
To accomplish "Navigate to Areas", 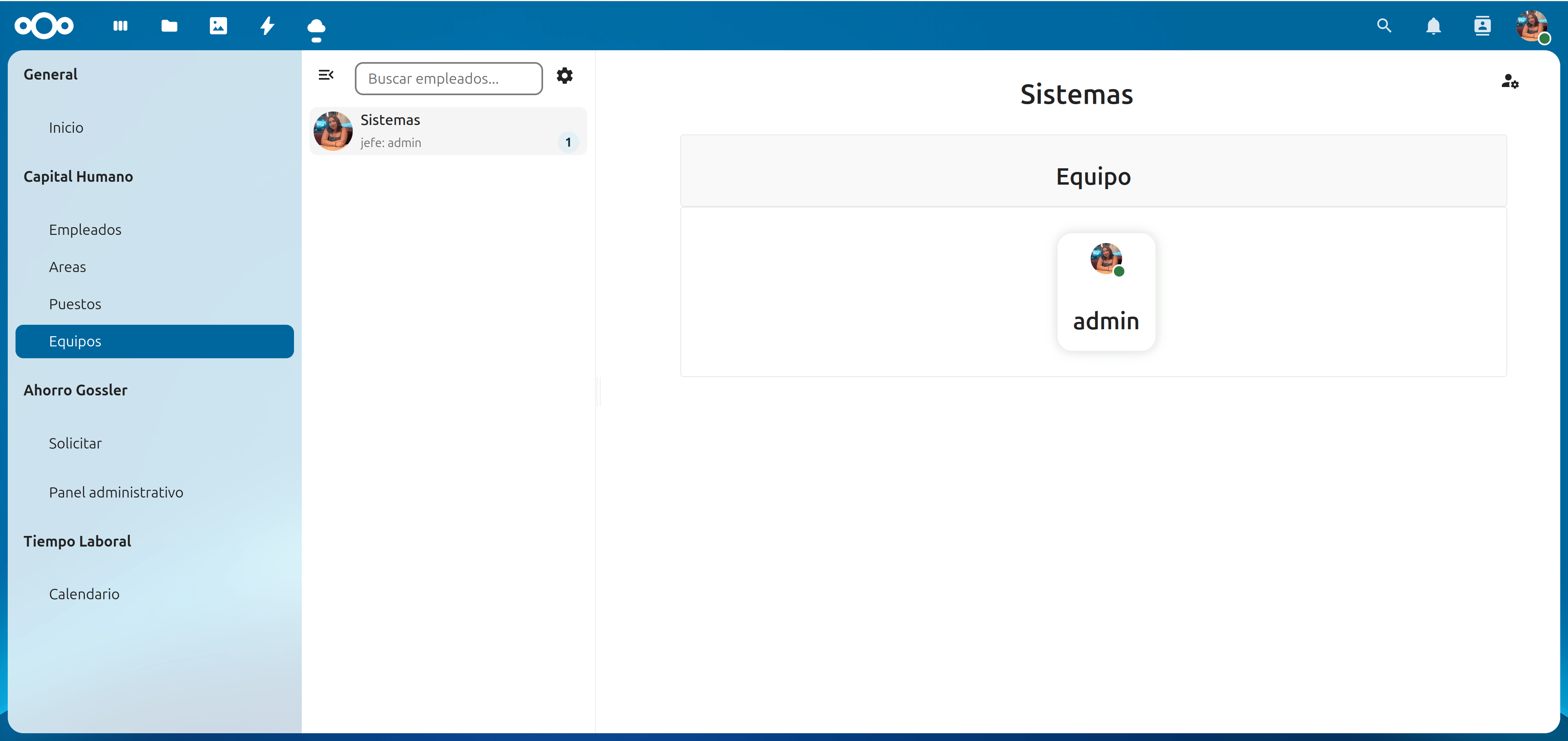I will tap(67, 267).
